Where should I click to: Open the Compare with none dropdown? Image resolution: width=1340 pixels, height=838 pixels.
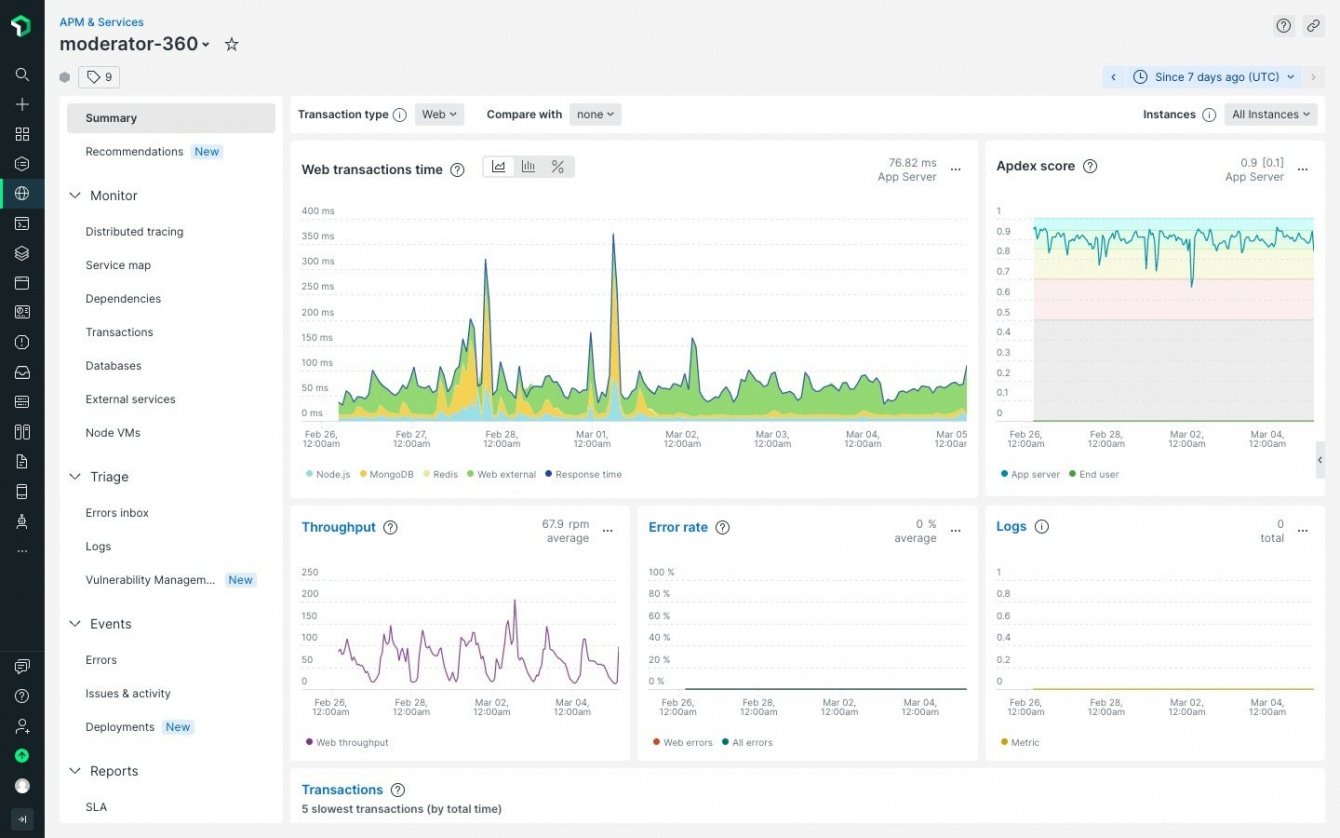click(x=595, y=115)
